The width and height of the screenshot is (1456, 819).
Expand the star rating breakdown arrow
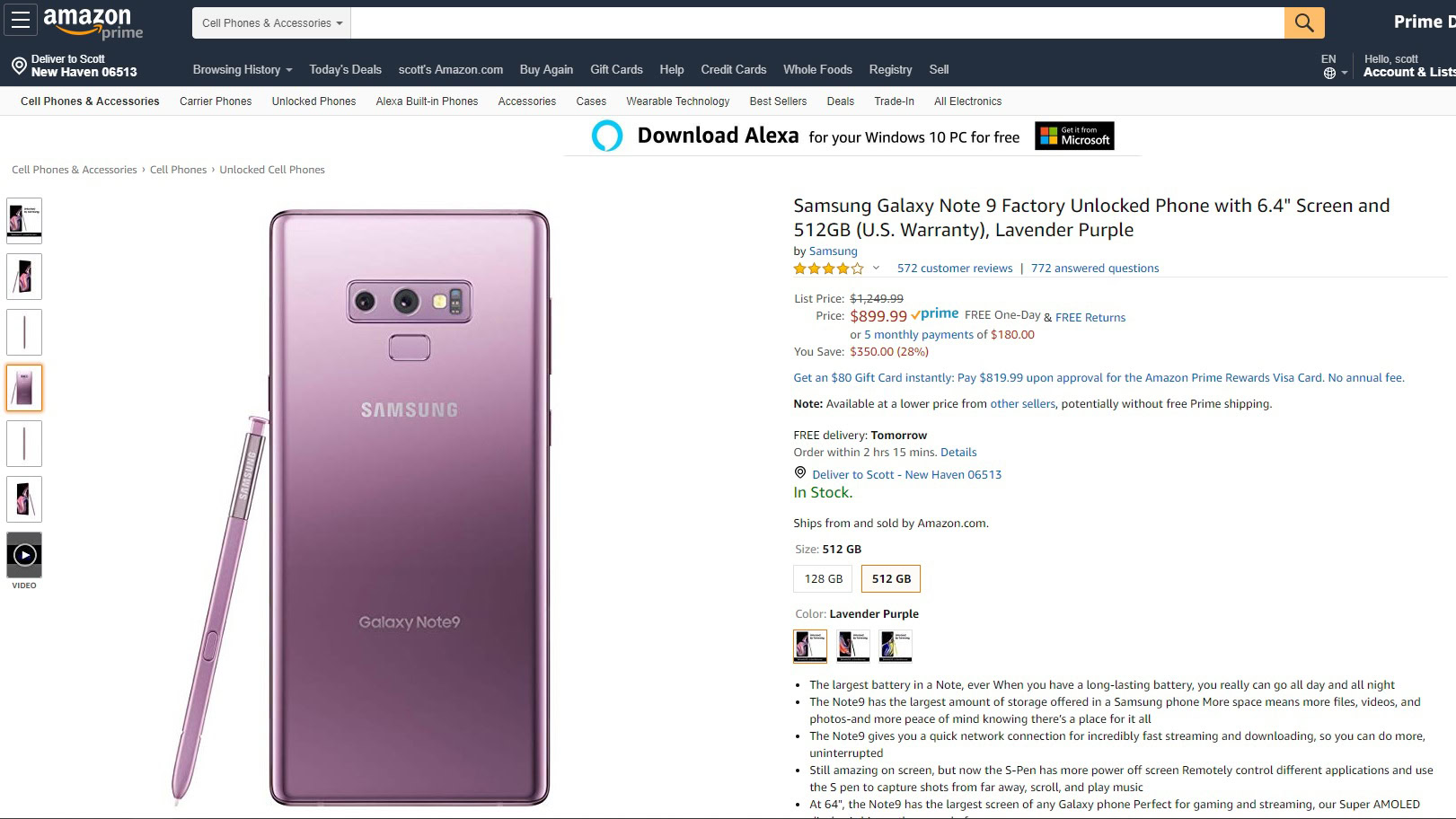coord(876,269)
